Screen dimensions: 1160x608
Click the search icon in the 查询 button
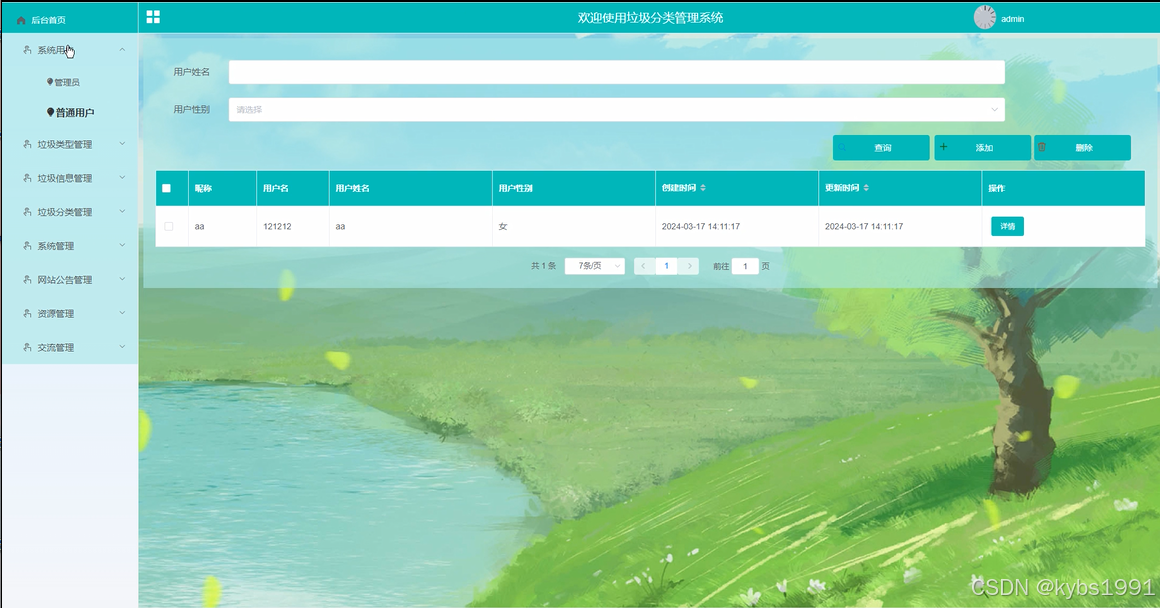coord(842,147)
